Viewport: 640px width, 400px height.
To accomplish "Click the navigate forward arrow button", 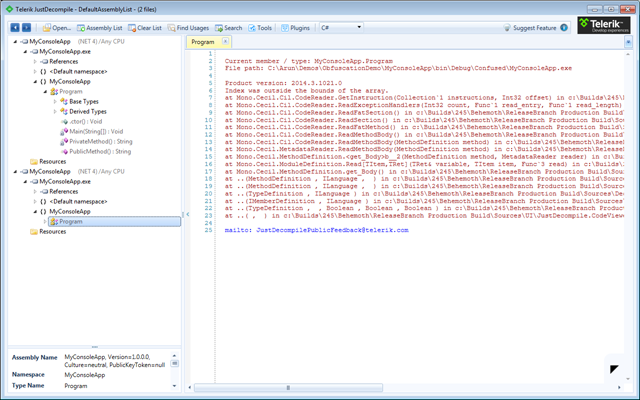I will pos(26,28).
